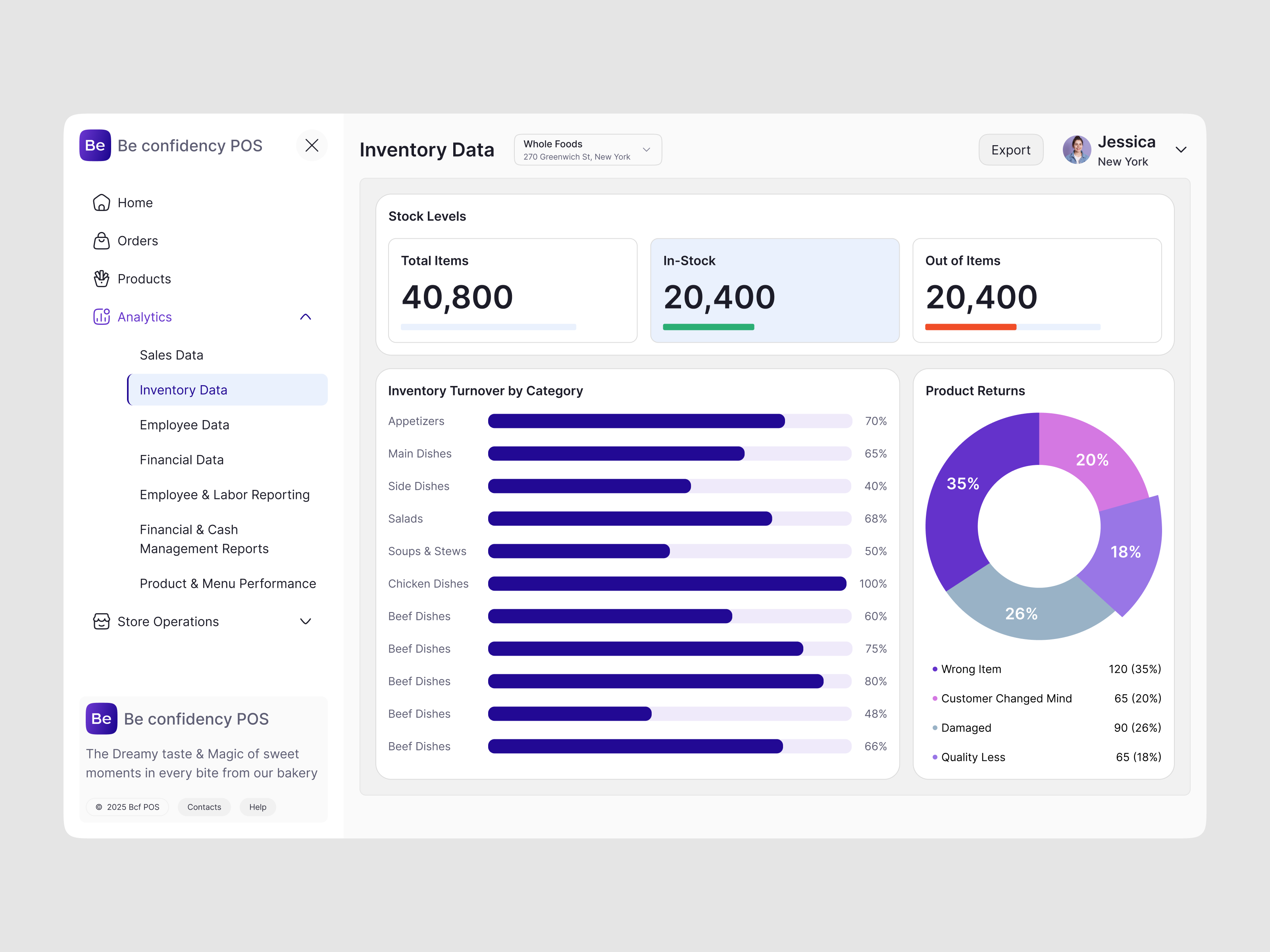
Task: Open Financial & Cash Management Reports
Action: pos(204,539)
